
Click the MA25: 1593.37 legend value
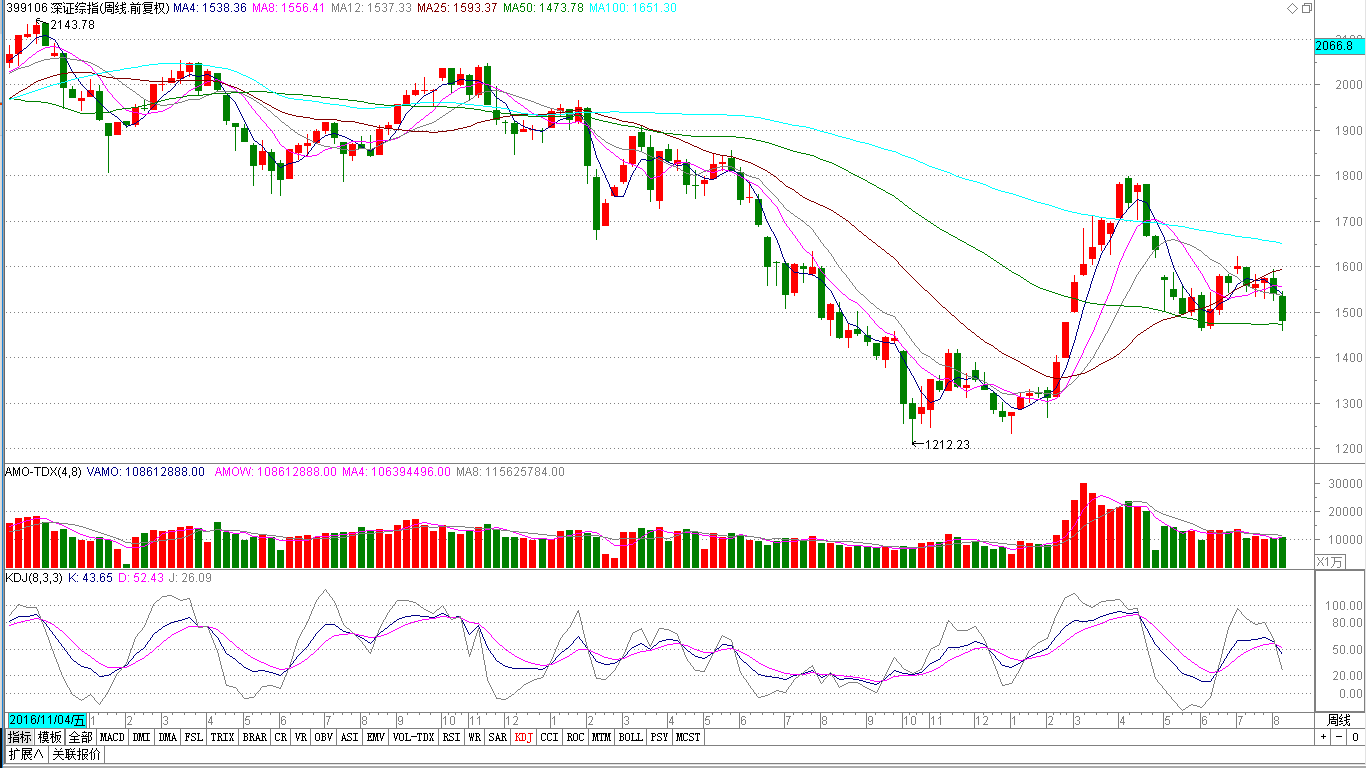pyautogui.click(x=457, y=8)
